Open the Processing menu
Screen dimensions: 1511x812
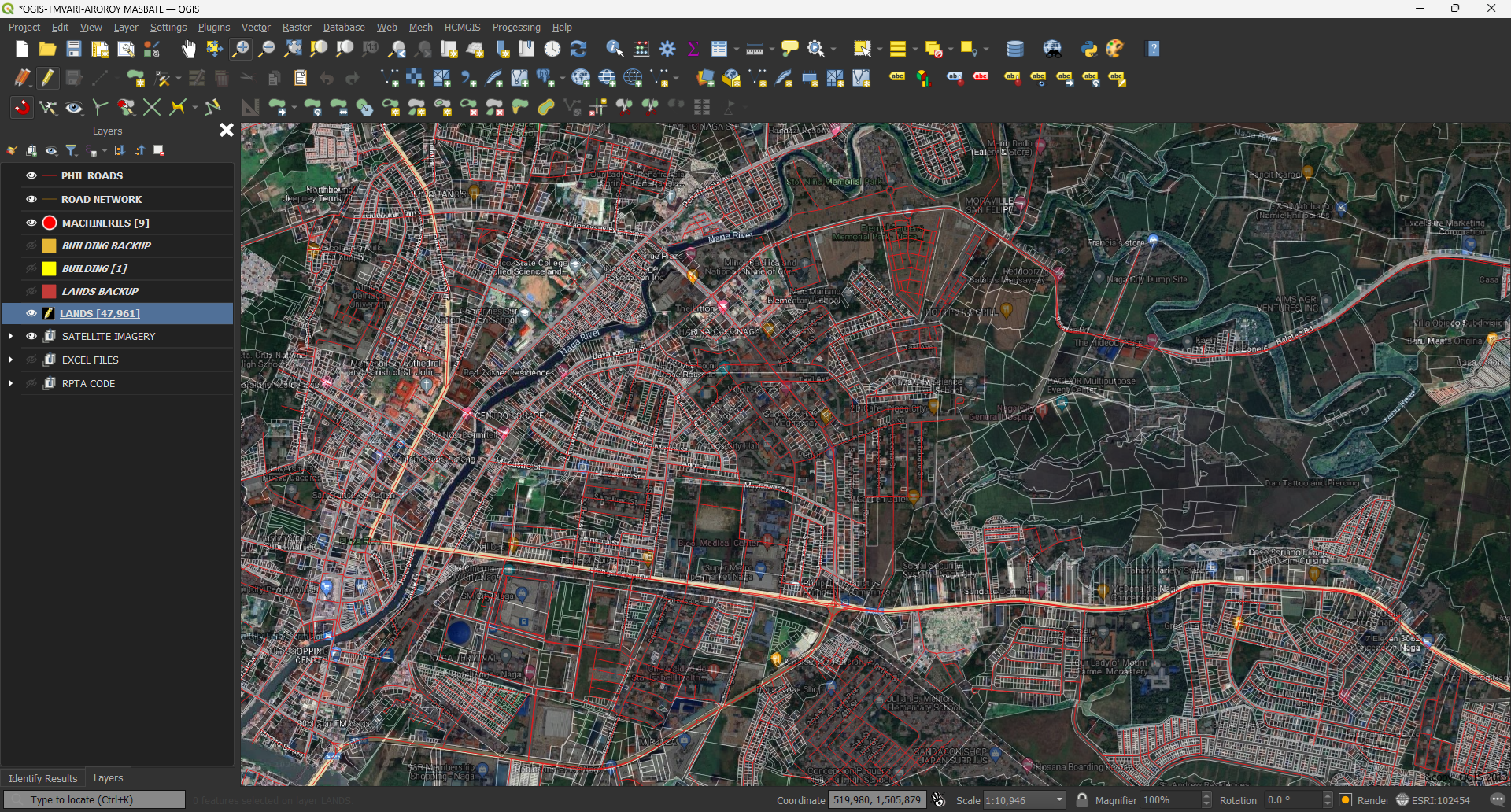point(516,27)
